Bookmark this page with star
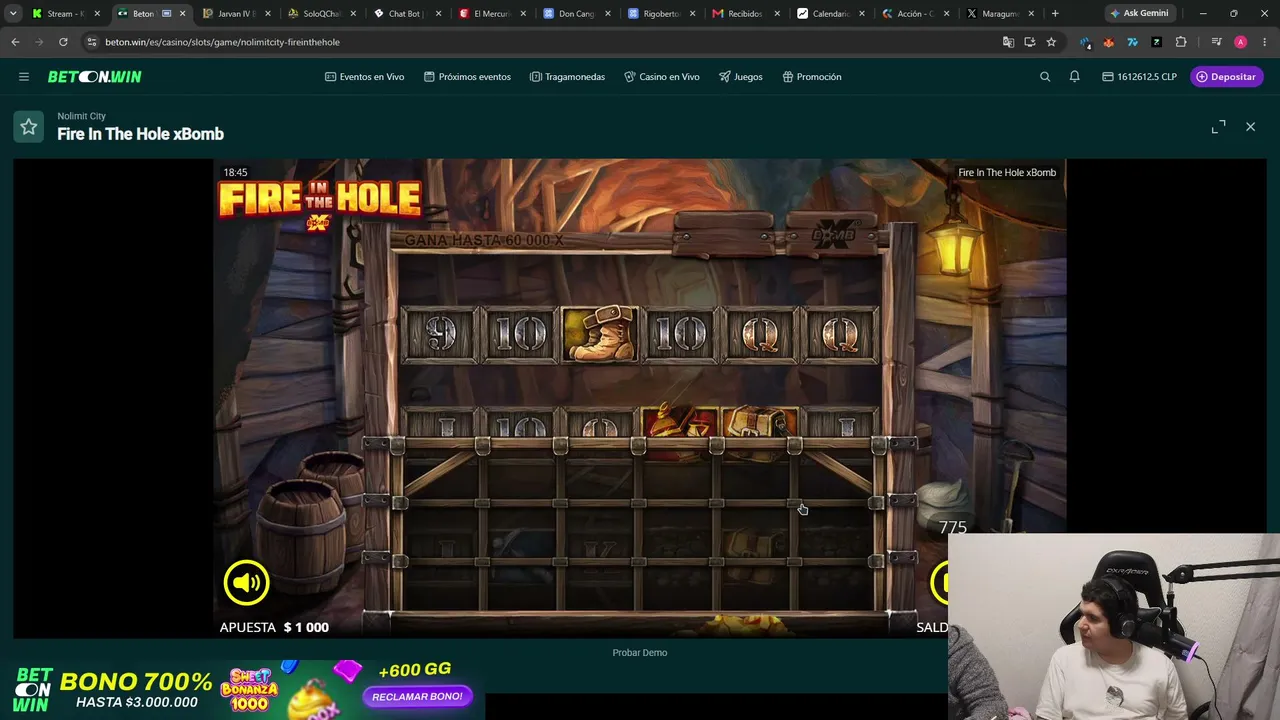Image resolution: width=1280 pixels, height=720 pixels. (1051, 42)
